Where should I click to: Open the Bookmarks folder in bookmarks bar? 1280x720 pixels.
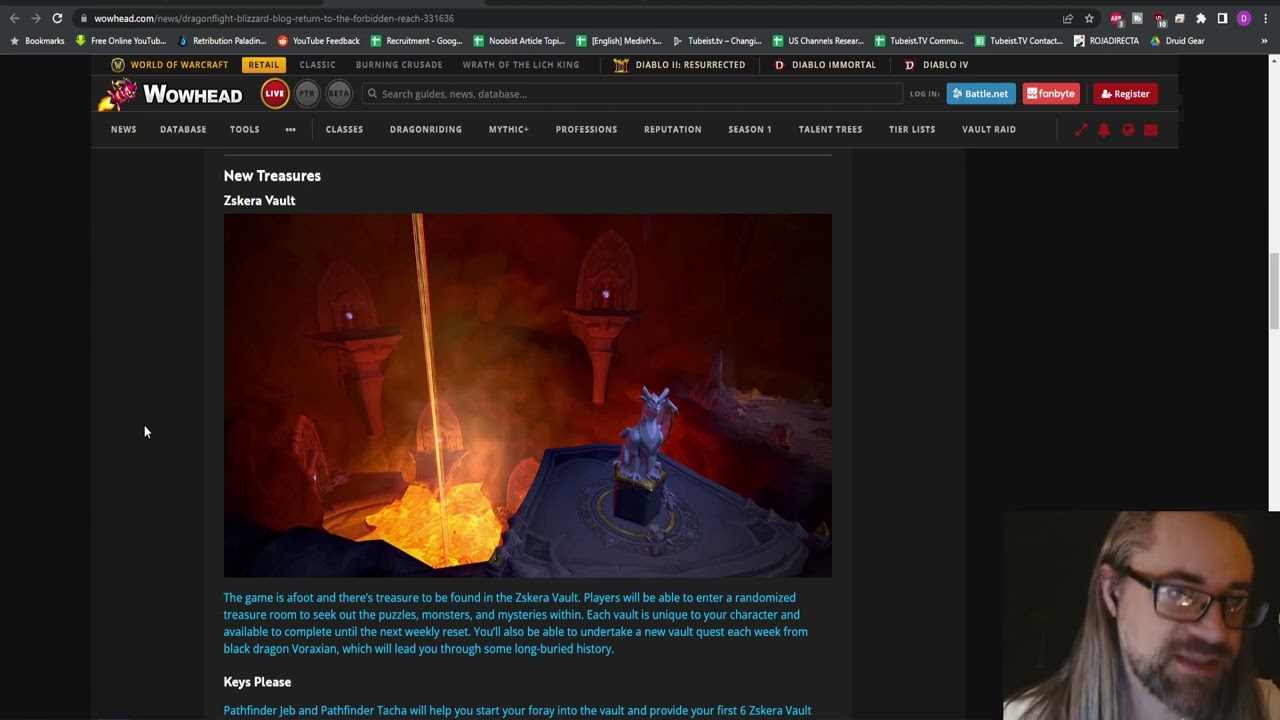pos(37,41)
